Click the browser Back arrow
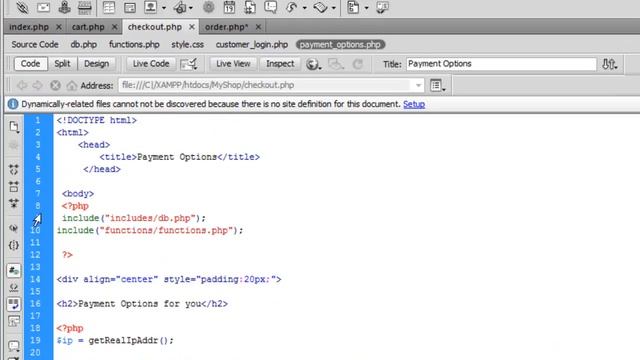This screenshot has width=640, height=360. tap(22, 85)
